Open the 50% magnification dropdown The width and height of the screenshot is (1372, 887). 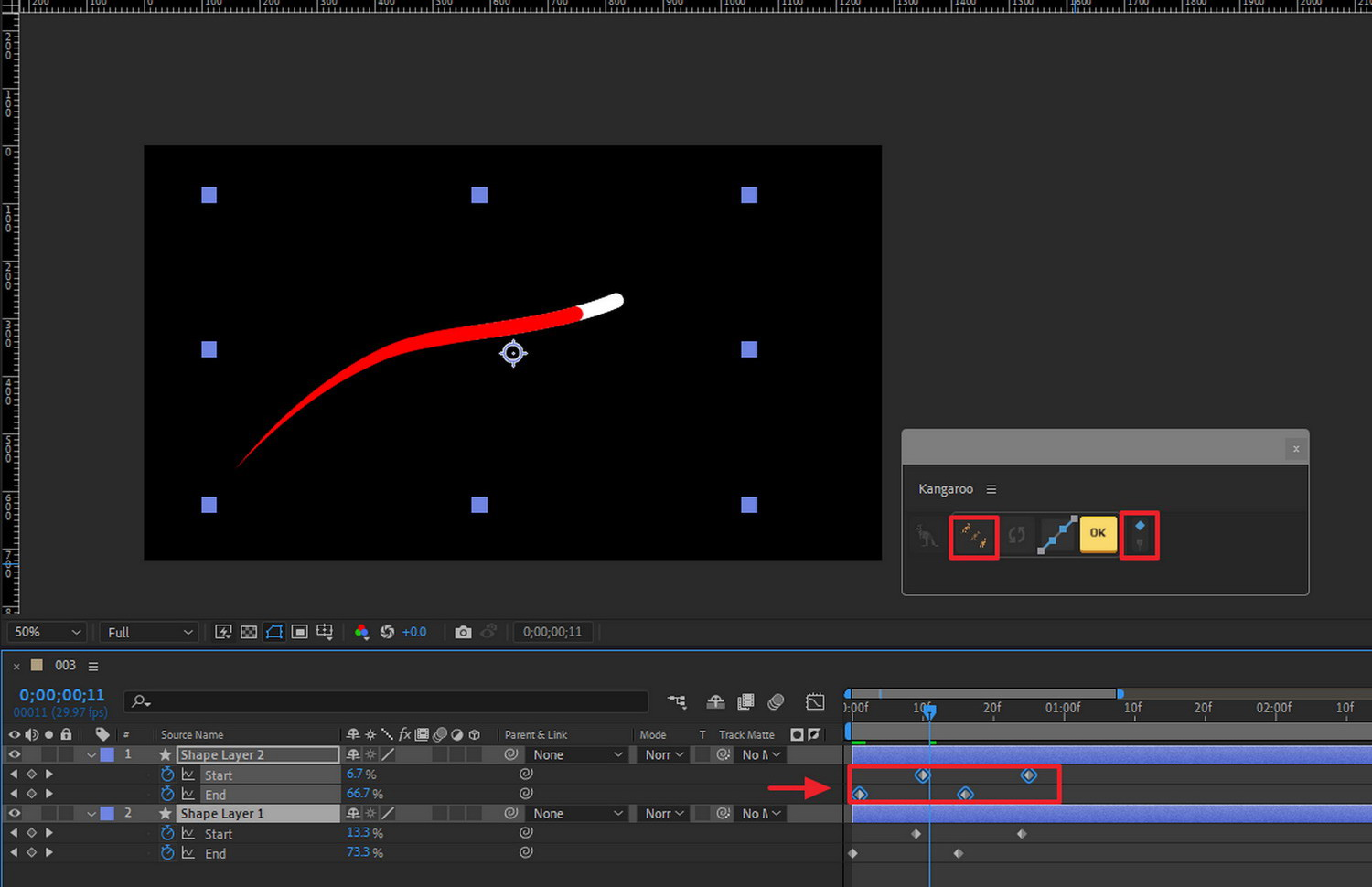(48, 632)
